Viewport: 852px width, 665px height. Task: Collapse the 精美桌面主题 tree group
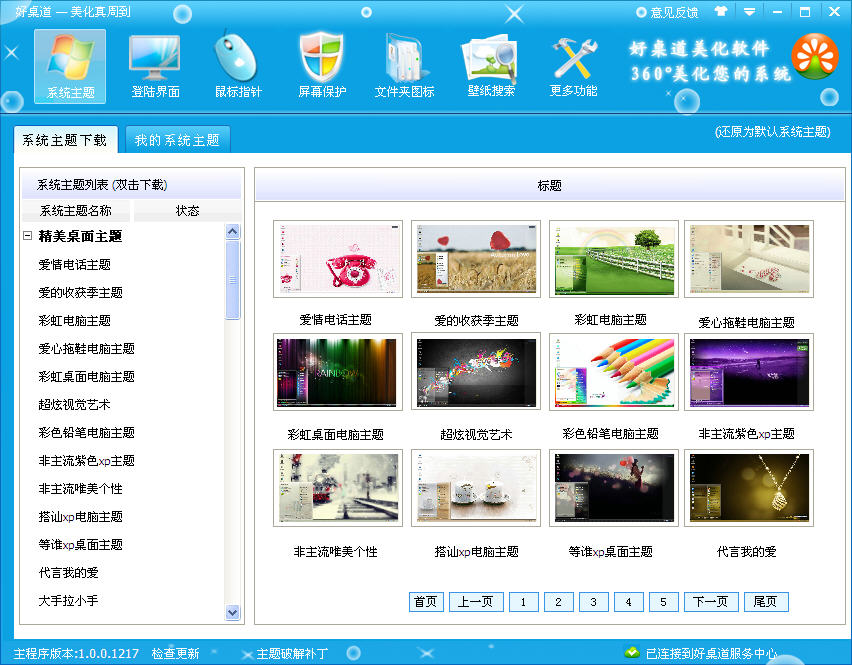point(28,237)
